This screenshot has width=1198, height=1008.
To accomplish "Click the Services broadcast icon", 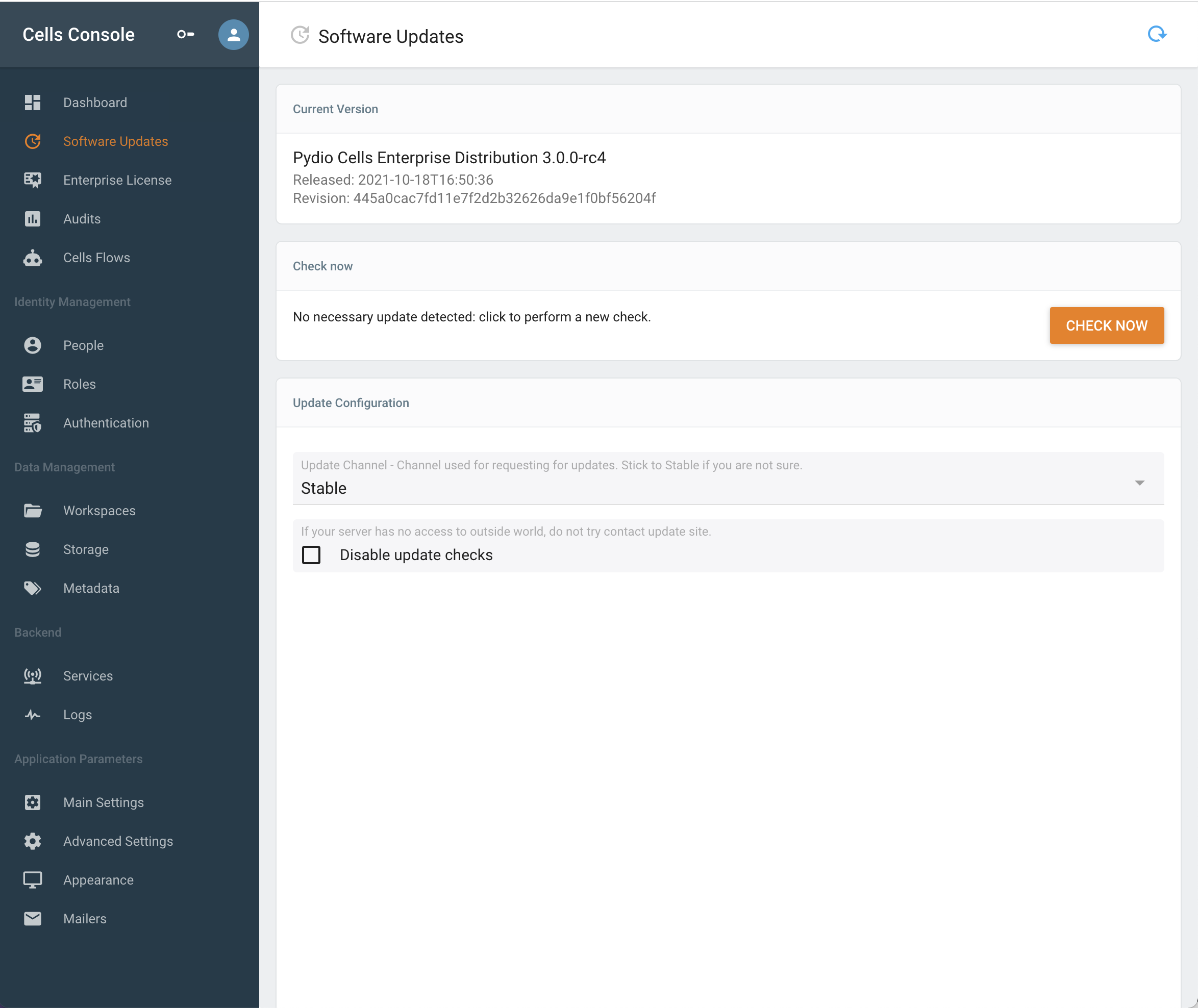I will 33,676.
